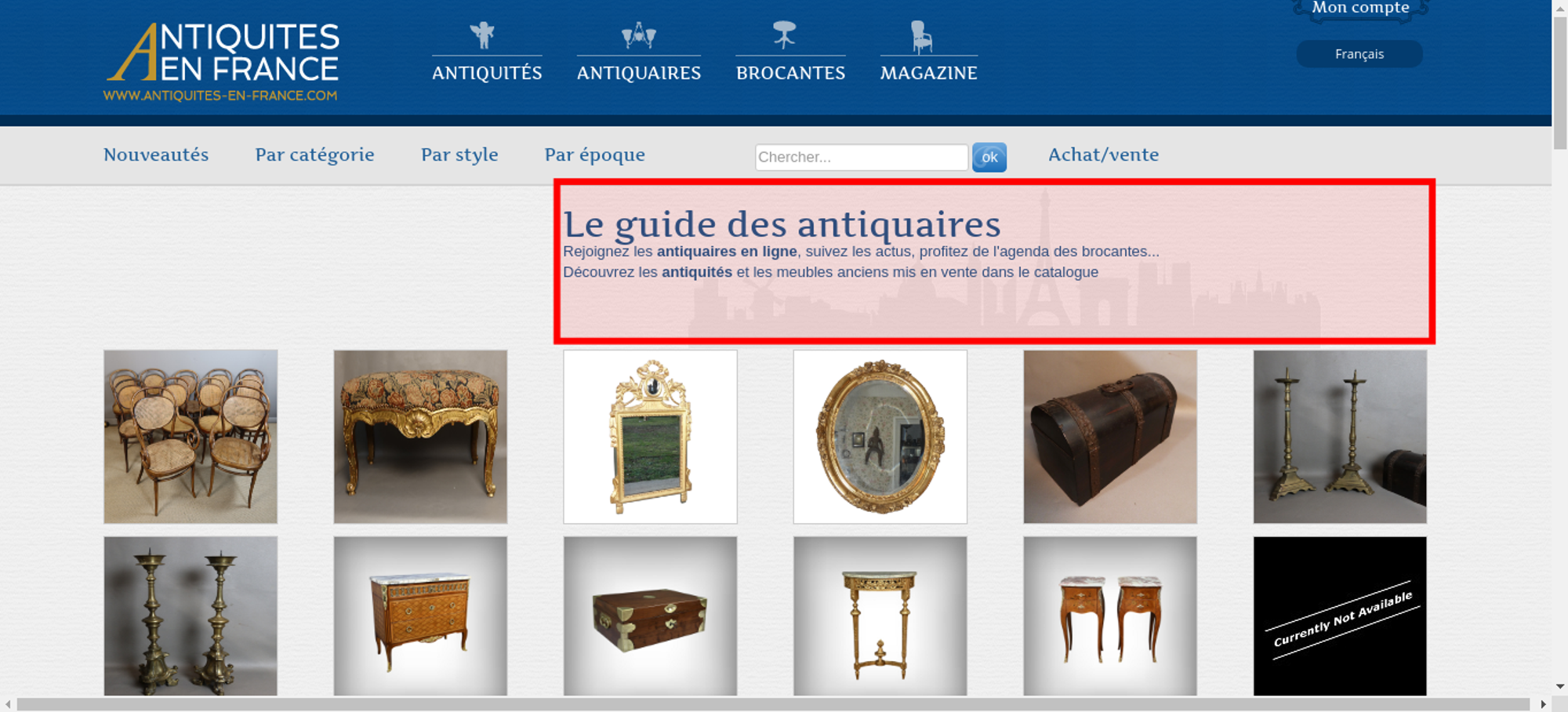The height and width of the screenshot is (712, 1568).
Task: Open the Par catégorie menu
Action: point(314,154)
